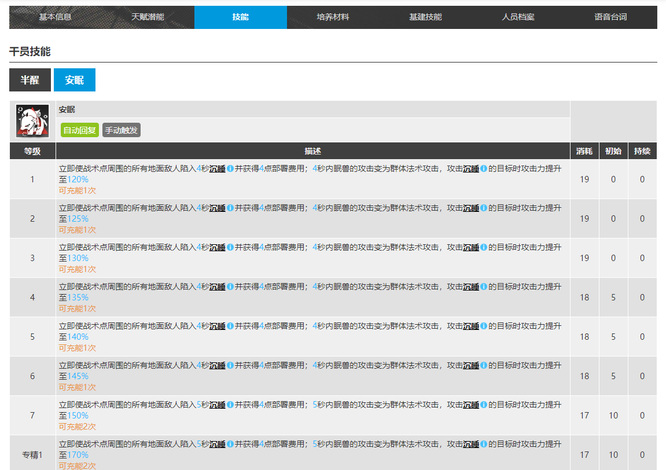The height and width of the screenshot is (470, 666).
Task: Click cost value 19 in level 2 row
Action: (584, 219)
